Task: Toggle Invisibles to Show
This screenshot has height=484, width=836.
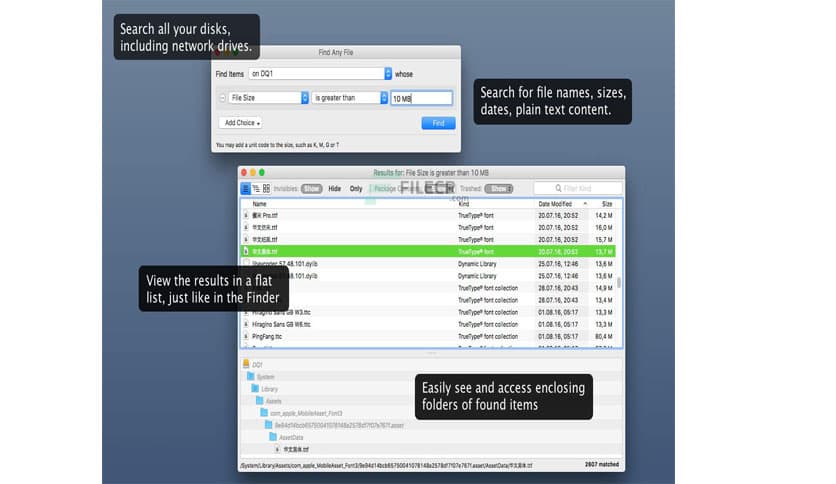Action: click(x=311, y=189)
